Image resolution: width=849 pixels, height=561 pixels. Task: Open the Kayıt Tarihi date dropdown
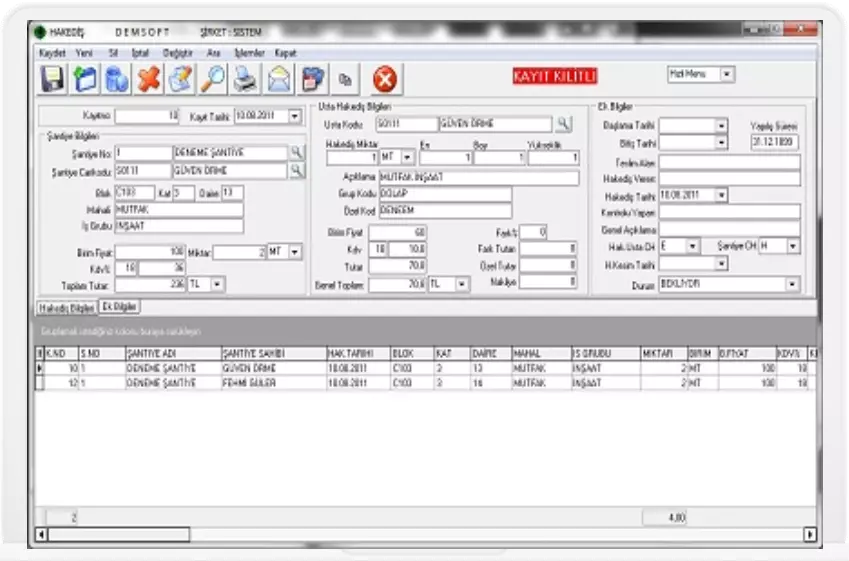(294, 116)
